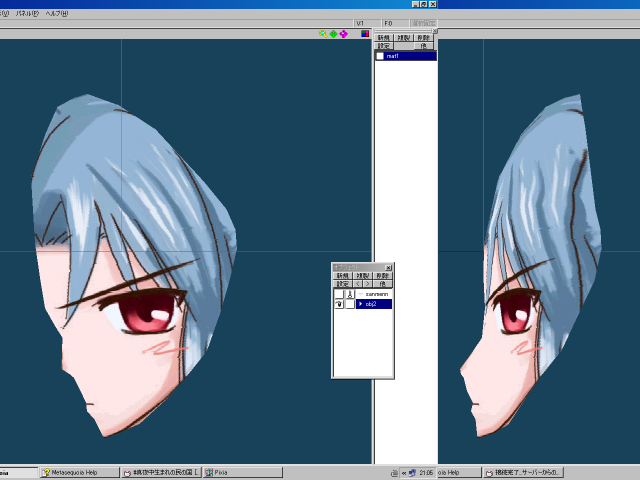Click 複製 in the object panel
The height and width of the screenshot is (480, 640).
pos(362,276)
